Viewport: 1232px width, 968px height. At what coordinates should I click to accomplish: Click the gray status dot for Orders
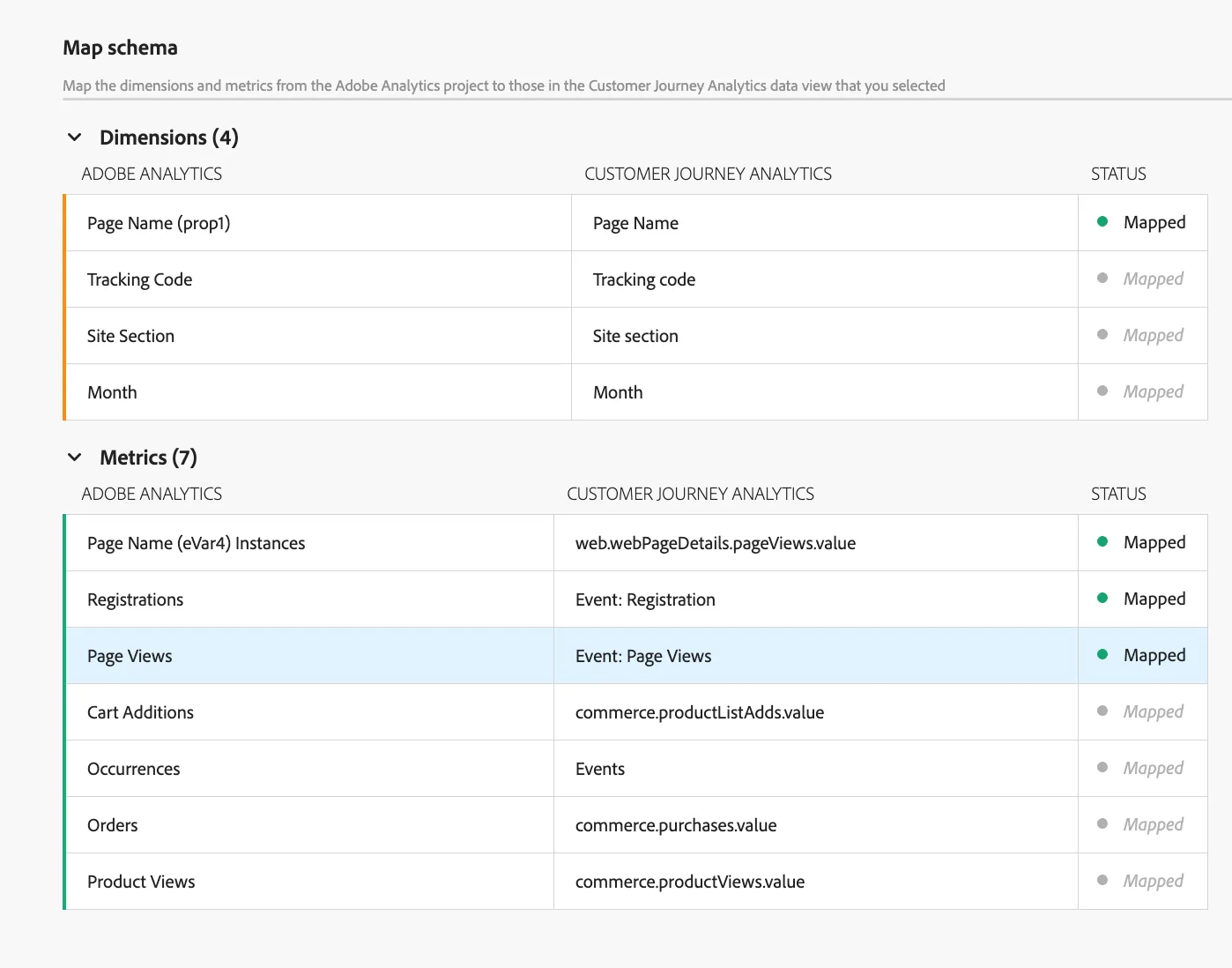point(1102,823)
